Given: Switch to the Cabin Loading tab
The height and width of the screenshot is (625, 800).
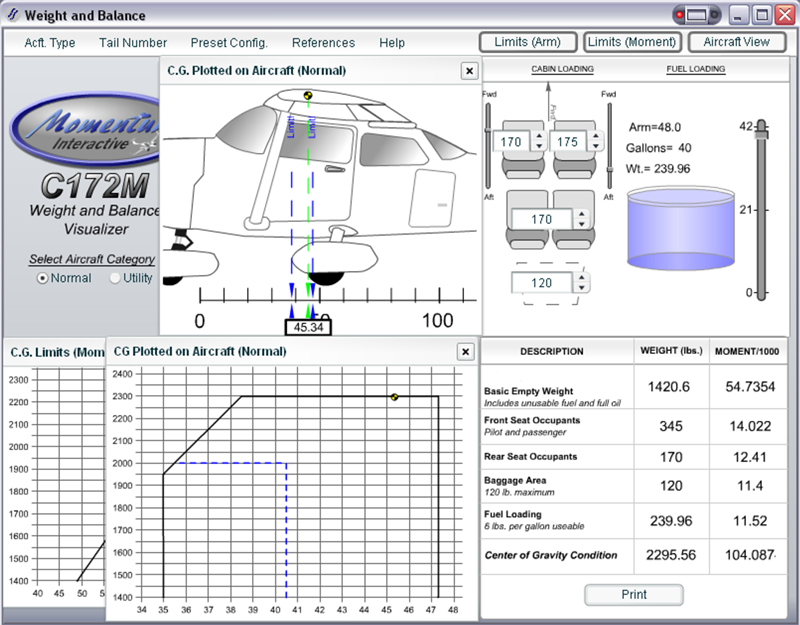Looking at the screenshot, I should [562, 69].
